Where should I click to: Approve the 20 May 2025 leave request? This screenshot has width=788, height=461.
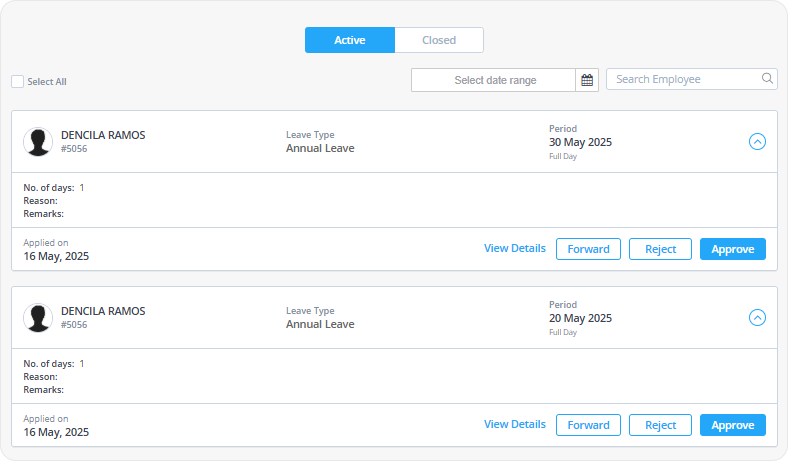pyautogui.click(x=733, y=425)
